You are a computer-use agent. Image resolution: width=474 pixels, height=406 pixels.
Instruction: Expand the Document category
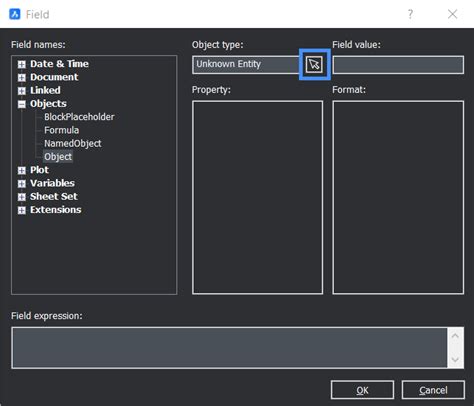click(22, 78)
